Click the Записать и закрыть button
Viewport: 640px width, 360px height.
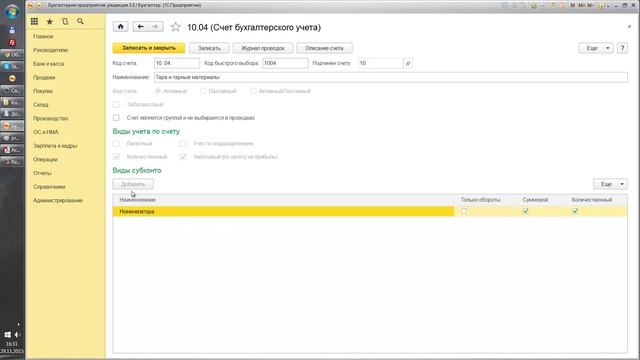149,48
